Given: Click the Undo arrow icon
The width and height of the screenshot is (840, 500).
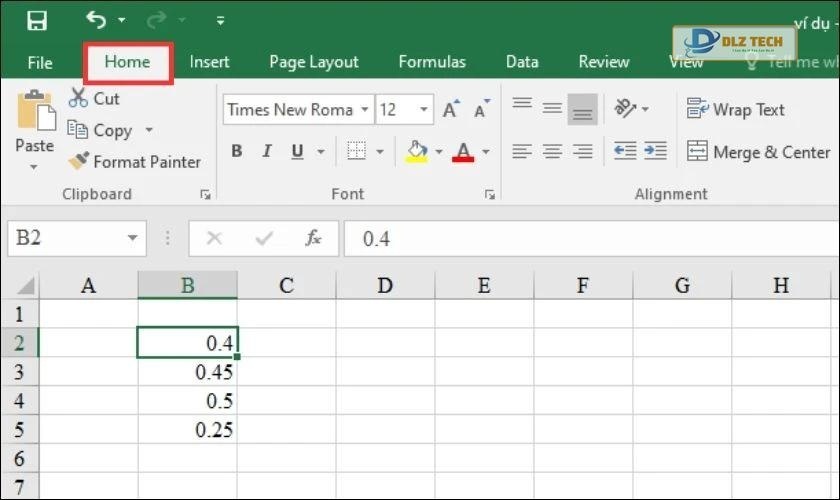Looking at the screenshot, I should pos(96,20).
